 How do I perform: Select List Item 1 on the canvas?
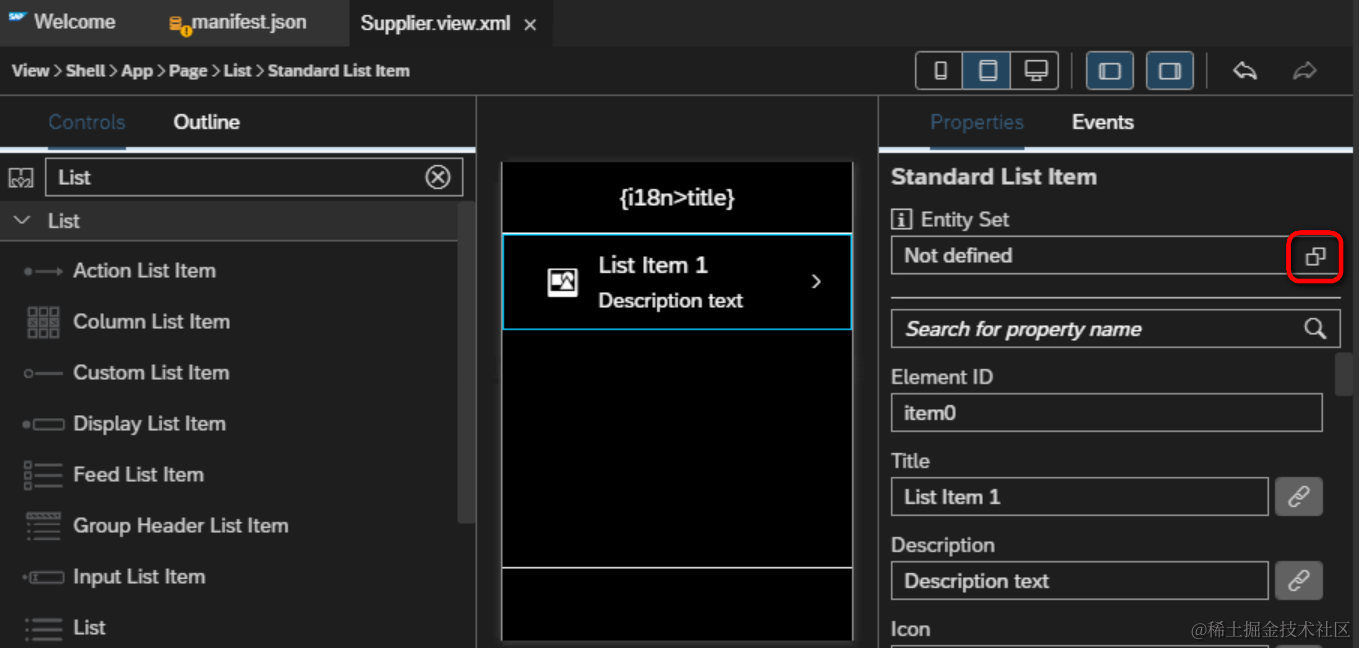pyautogui.click(x=677, y=282)
